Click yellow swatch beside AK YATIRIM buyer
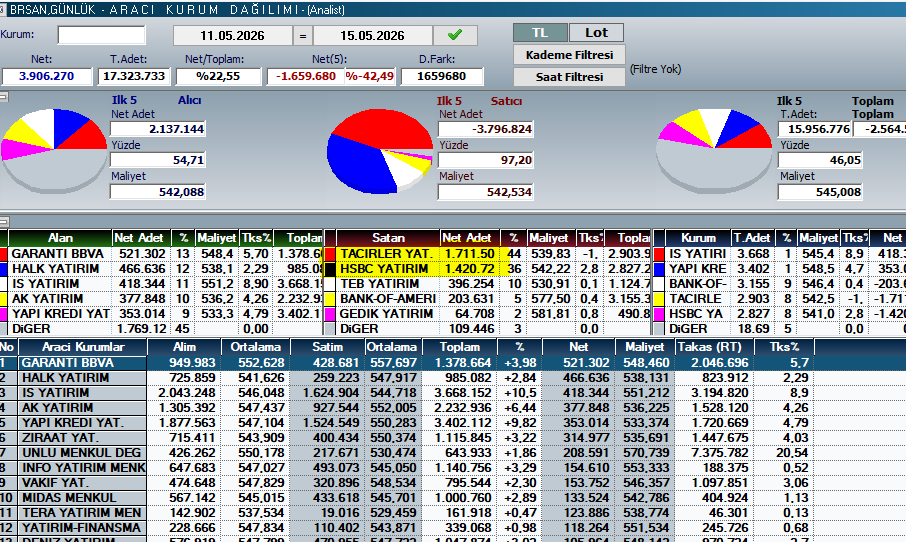The width and height of the screenshot is (906, 542). [x=3, y=299]
